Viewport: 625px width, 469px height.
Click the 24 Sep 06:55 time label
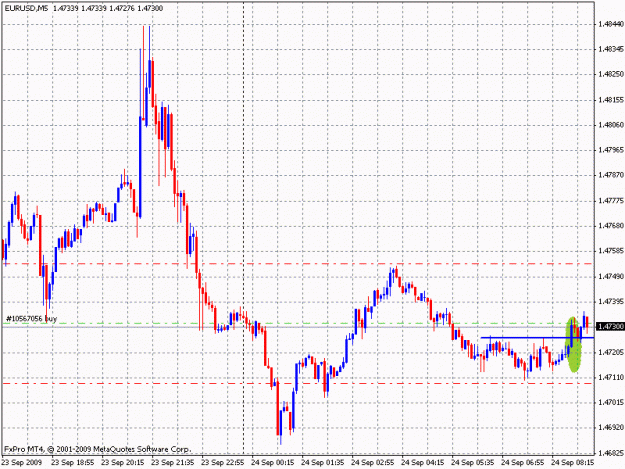(523, 463)
